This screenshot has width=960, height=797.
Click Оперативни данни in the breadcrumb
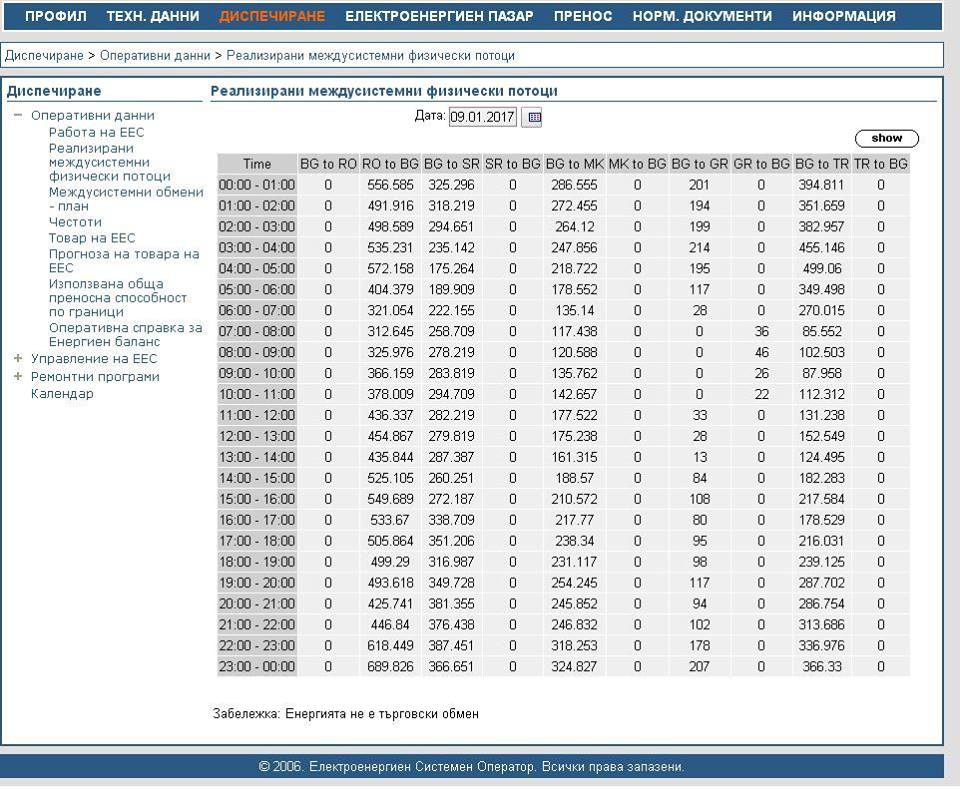point(155,56)
